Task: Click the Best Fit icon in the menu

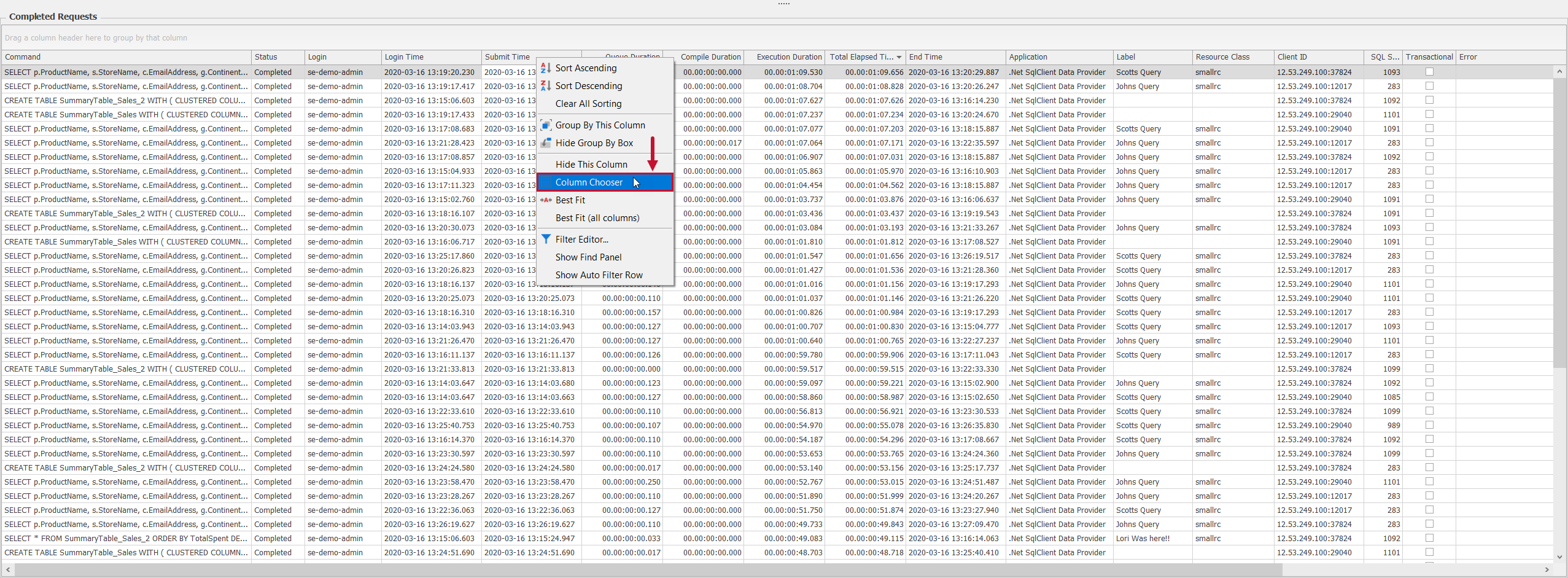Action: click(545, 200)
